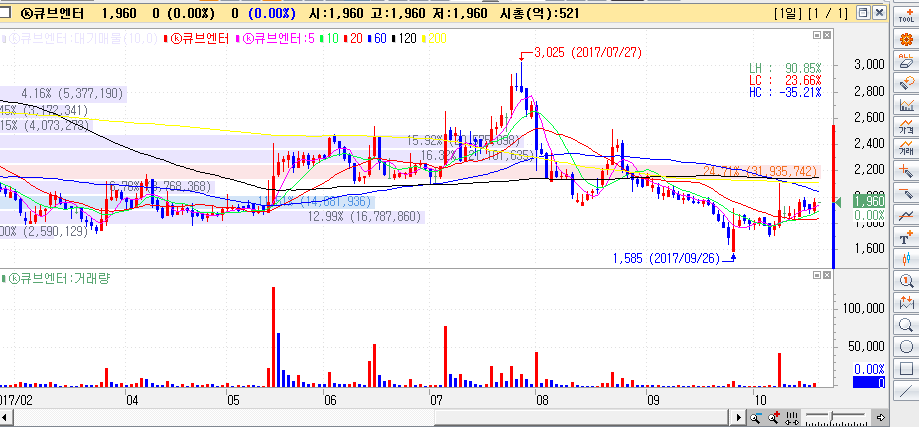
Task: Click the chart zoom slider at the bottom right
Action: [834, 415]
